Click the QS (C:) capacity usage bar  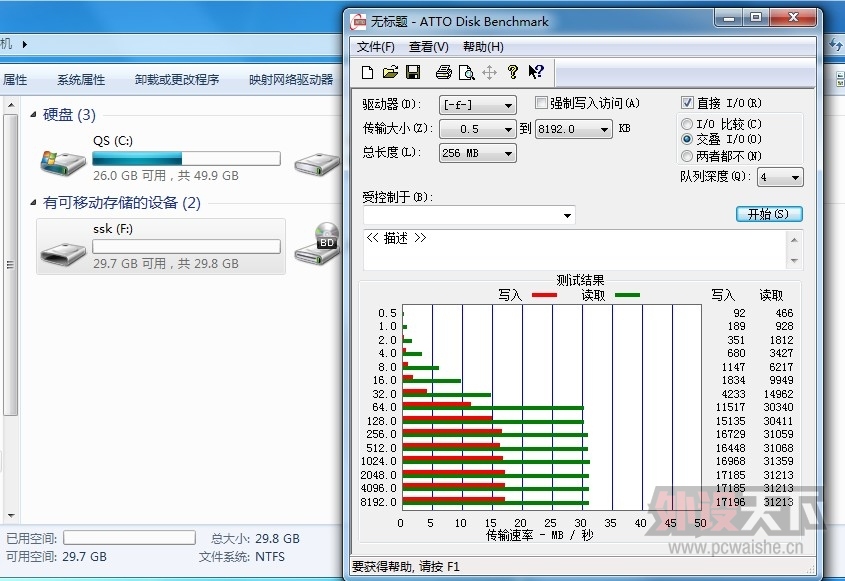(x=186, y=158)
